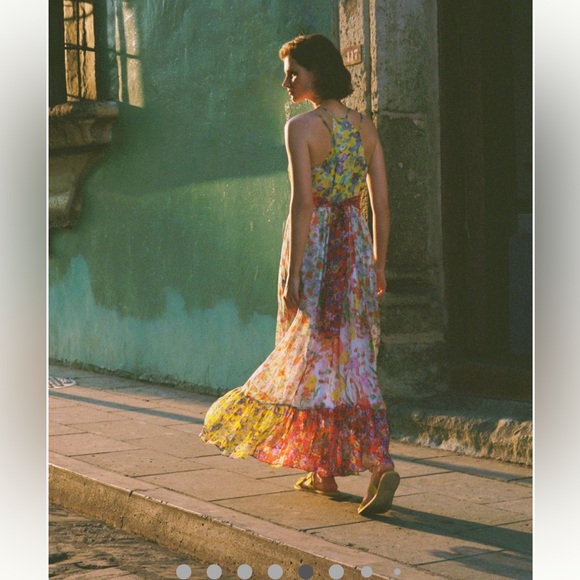The image size is (580, 580).
Task: Jump to the first carousel dot
Action: coord(184,571)
